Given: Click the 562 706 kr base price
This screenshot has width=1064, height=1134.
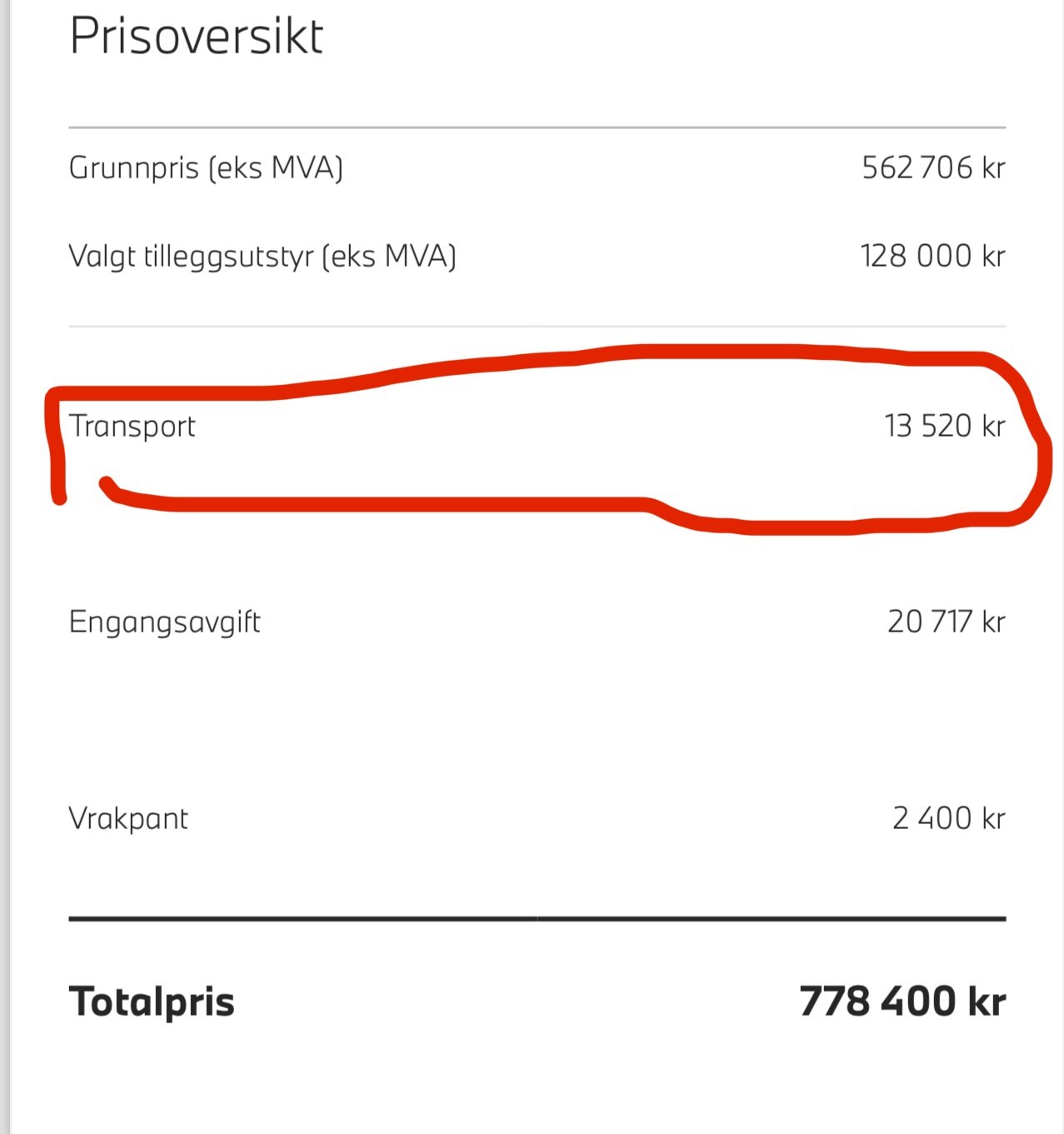Looking at the screenshot, I should tap(933, 167).
